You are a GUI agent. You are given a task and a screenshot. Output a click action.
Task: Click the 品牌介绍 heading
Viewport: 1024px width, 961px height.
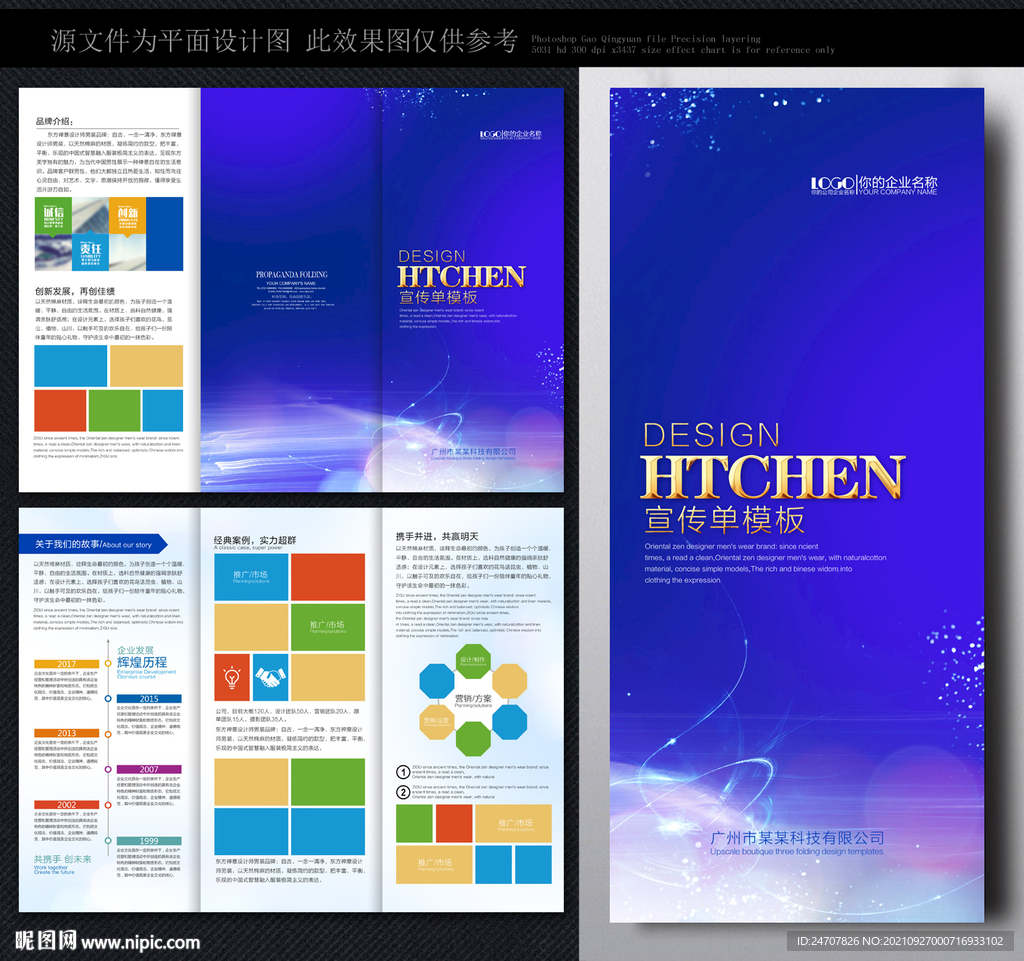(54, 121)
